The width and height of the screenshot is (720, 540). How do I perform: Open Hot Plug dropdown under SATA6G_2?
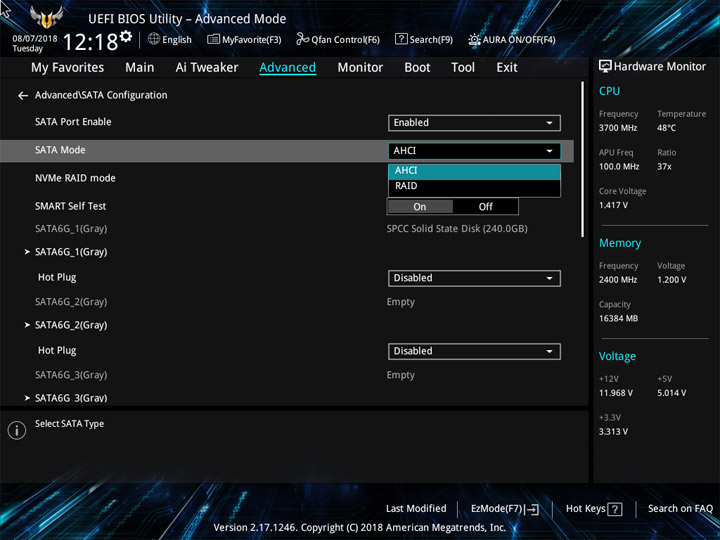474,351
